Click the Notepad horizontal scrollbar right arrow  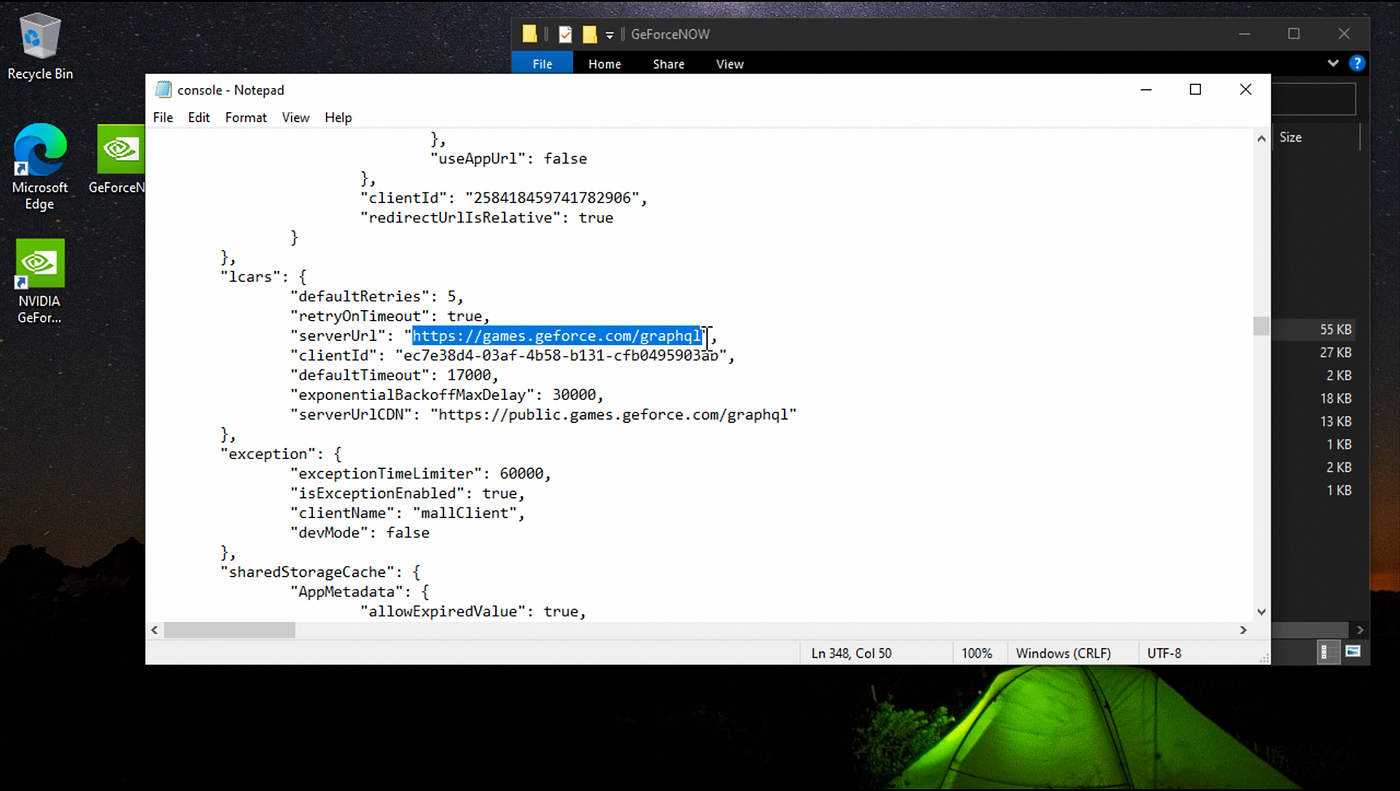[1244, 630]
